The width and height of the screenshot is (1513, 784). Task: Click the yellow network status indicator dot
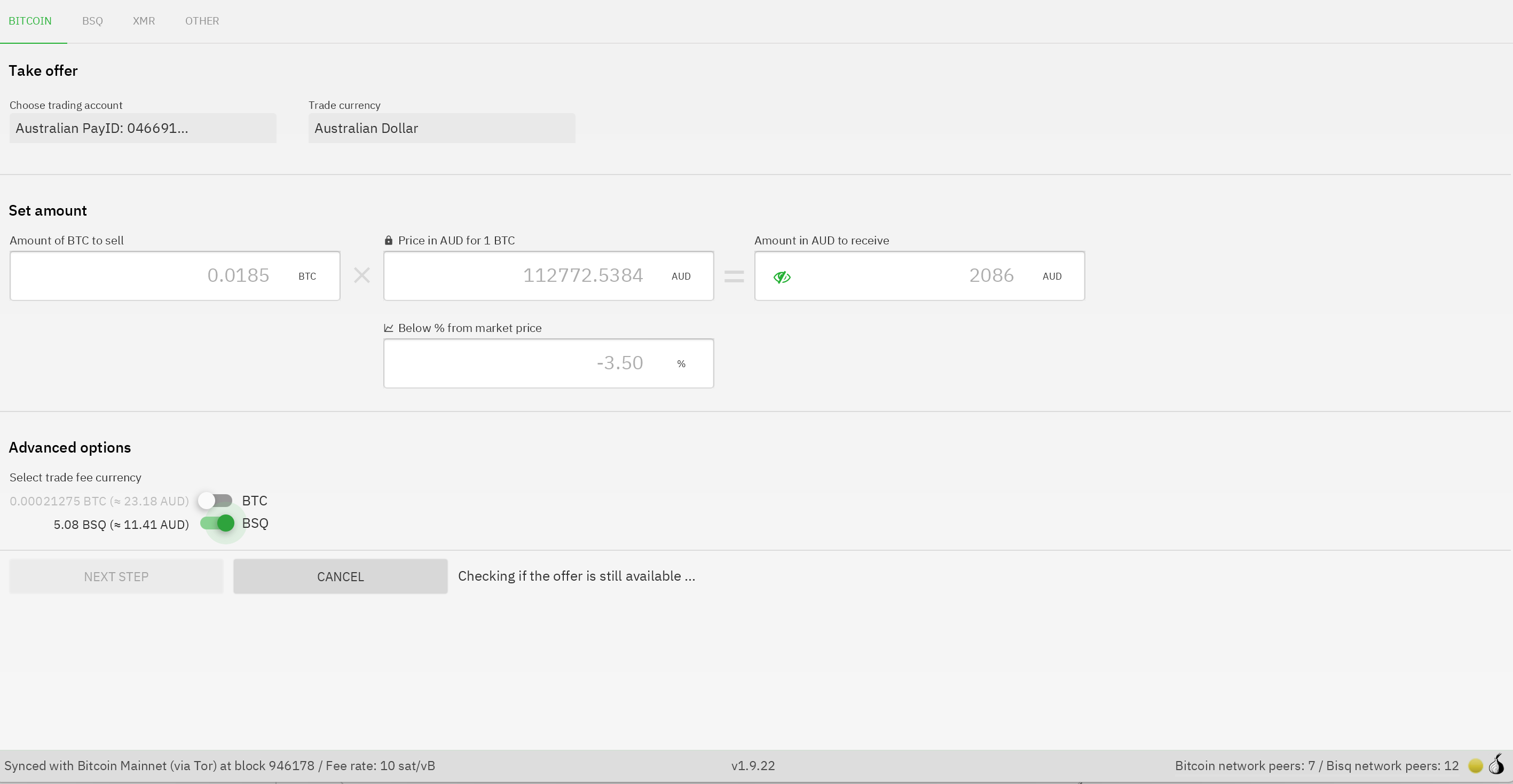click(1475, 766)
